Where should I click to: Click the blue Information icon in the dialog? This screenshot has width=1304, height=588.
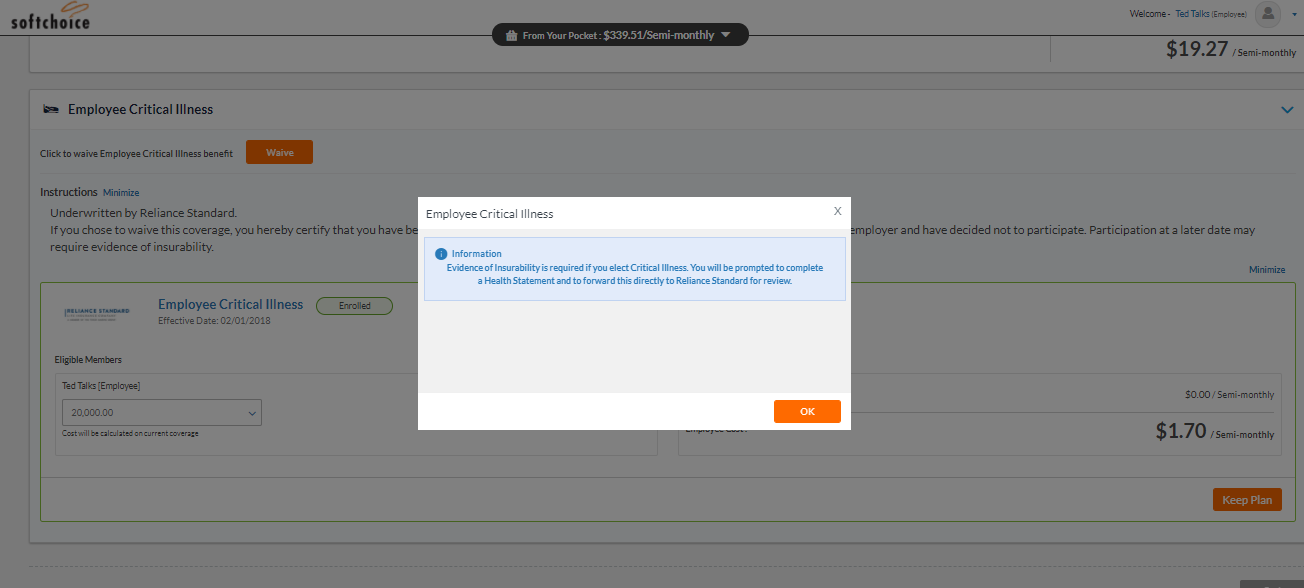pos(441,254)
